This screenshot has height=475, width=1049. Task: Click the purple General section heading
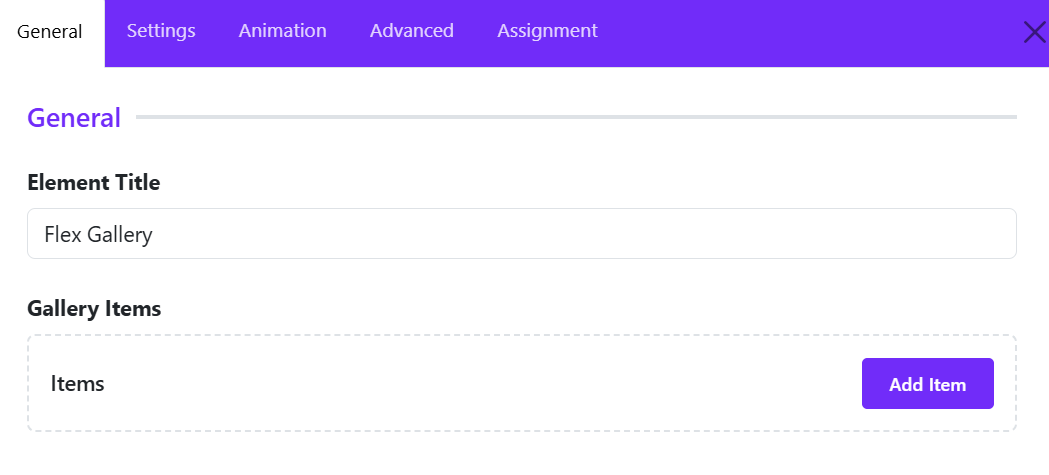pos(74,118)
